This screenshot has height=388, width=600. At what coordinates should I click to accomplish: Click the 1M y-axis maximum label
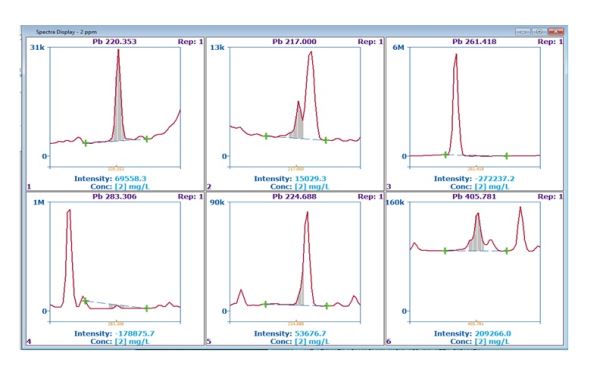point(39,202)
